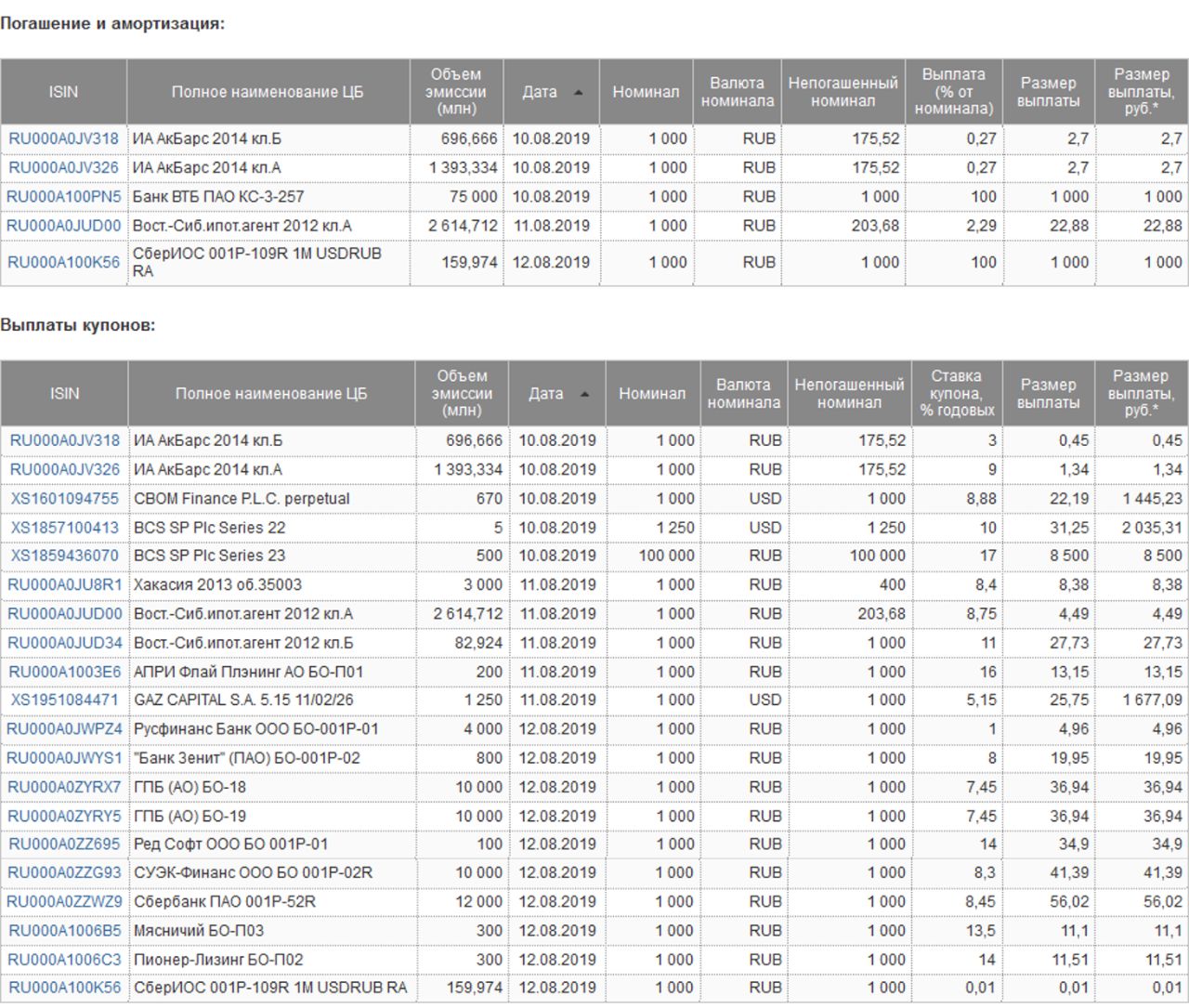This screenshot has height=1008, width=1189.
Task: Click Ставка купона, % годовых header
Action: point(957,394)
